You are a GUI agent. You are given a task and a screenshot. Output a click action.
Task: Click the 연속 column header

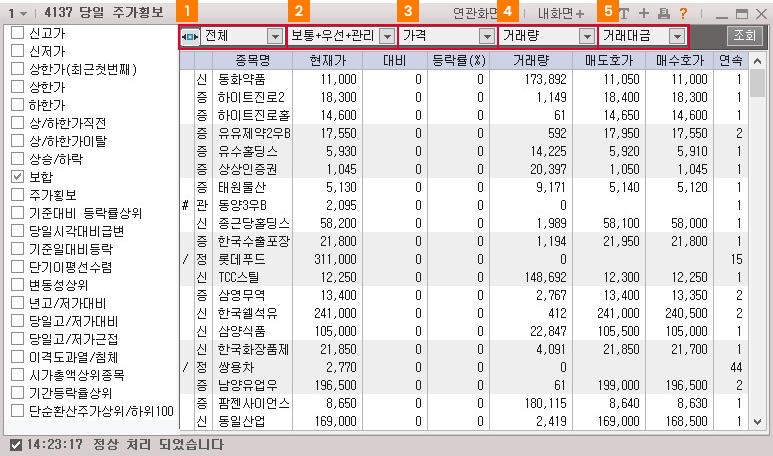pyautogui.click(x=731, y=60)
